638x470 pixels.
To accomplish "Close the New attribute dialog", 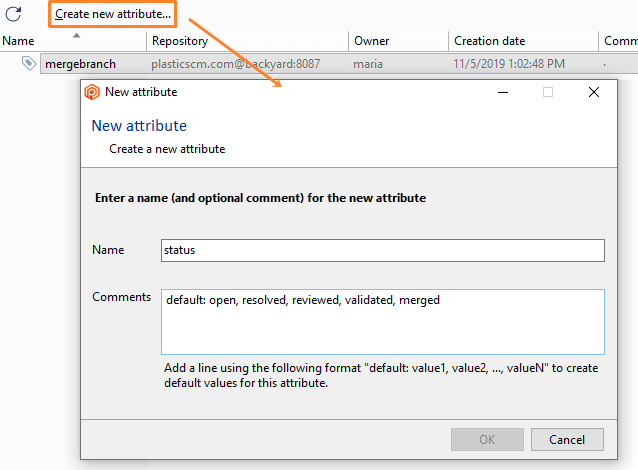I will click(594, 92).
